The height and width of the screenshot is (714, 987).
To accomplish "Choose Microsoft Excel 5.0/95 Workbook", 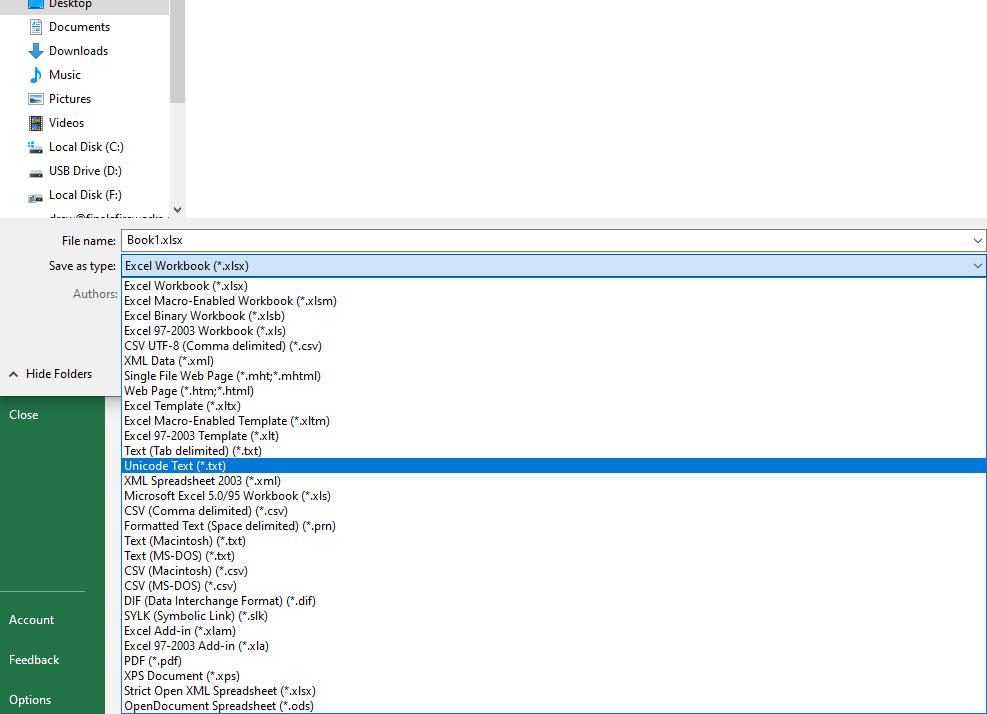I will [x=553, y=496].
